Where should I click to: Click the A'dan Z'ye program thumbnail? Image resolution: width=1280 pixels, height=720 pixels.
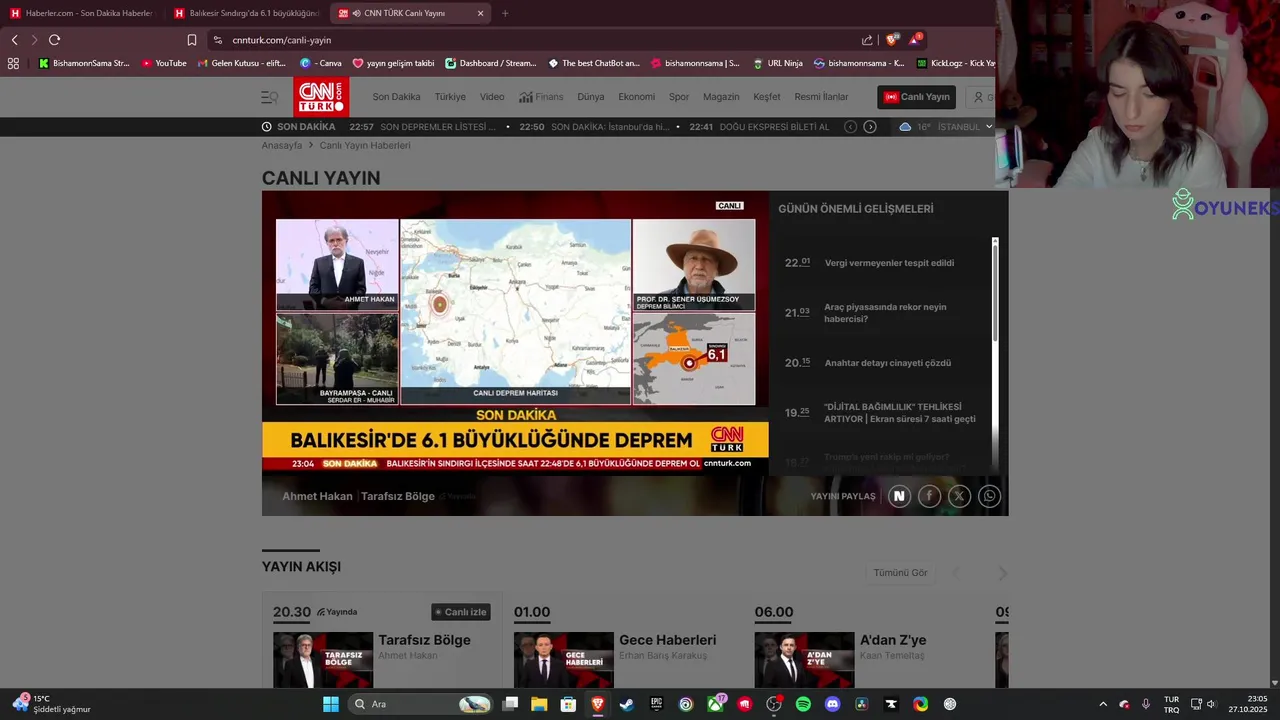(x=805, y=660)
